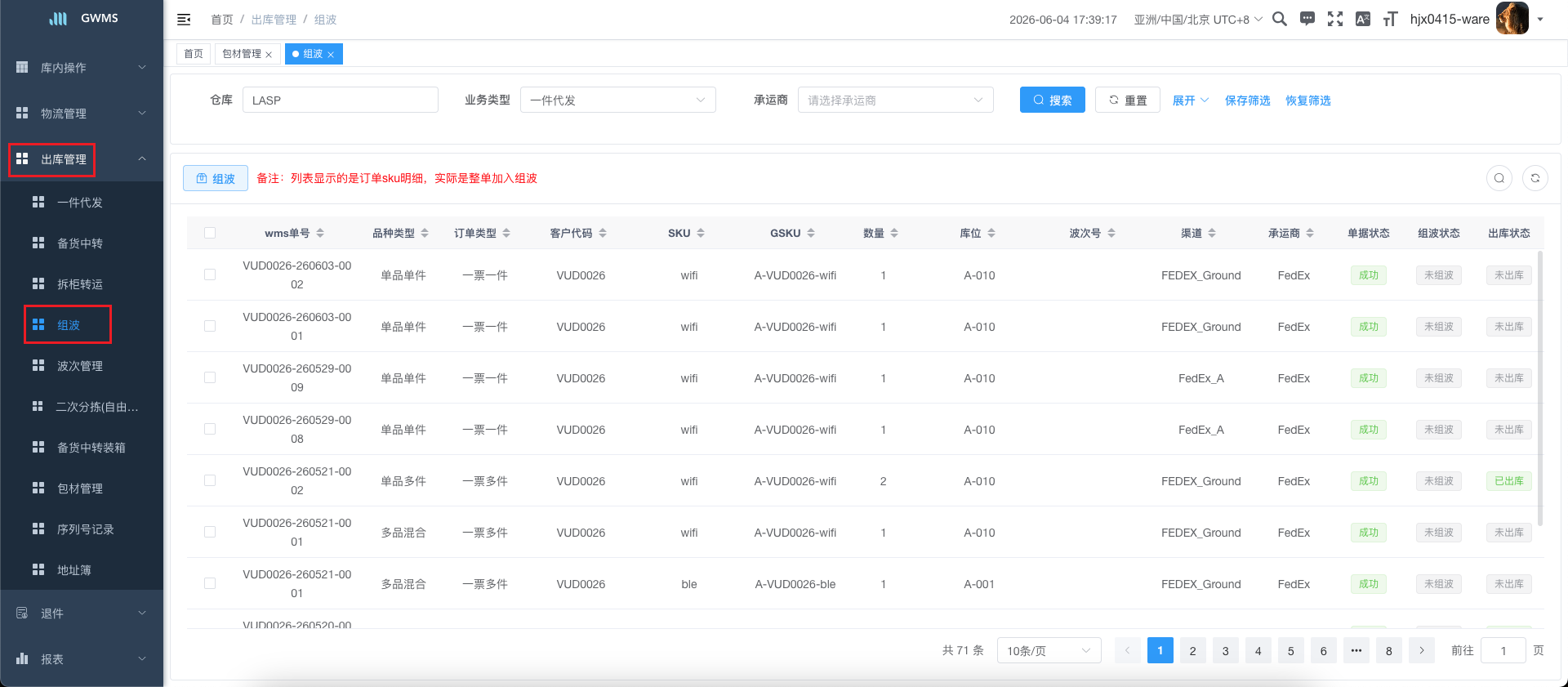Expand 退件 sidebar menu

82,613
